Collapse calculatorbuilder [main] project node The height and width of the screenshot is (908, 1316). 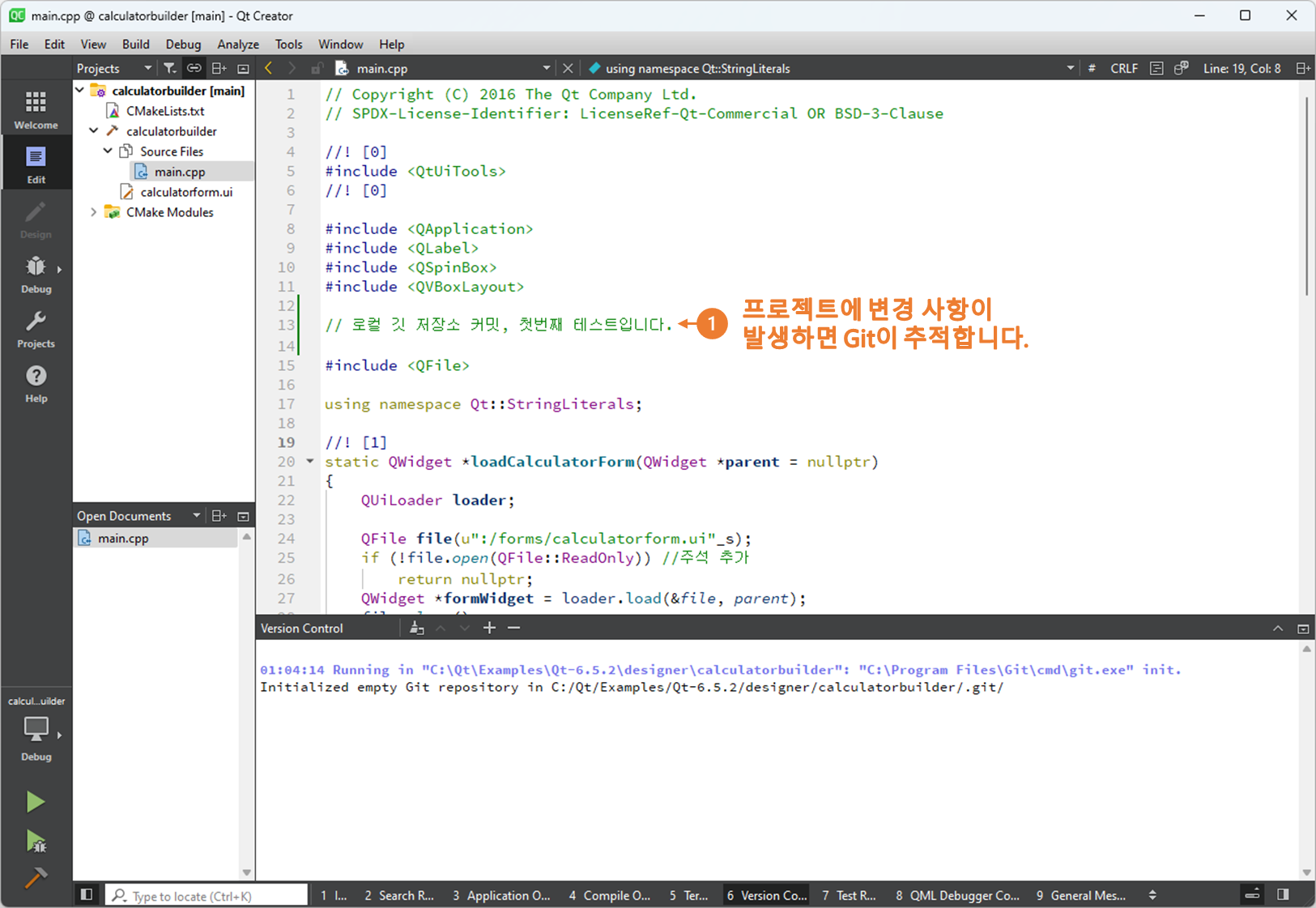[x=80, y=90]
